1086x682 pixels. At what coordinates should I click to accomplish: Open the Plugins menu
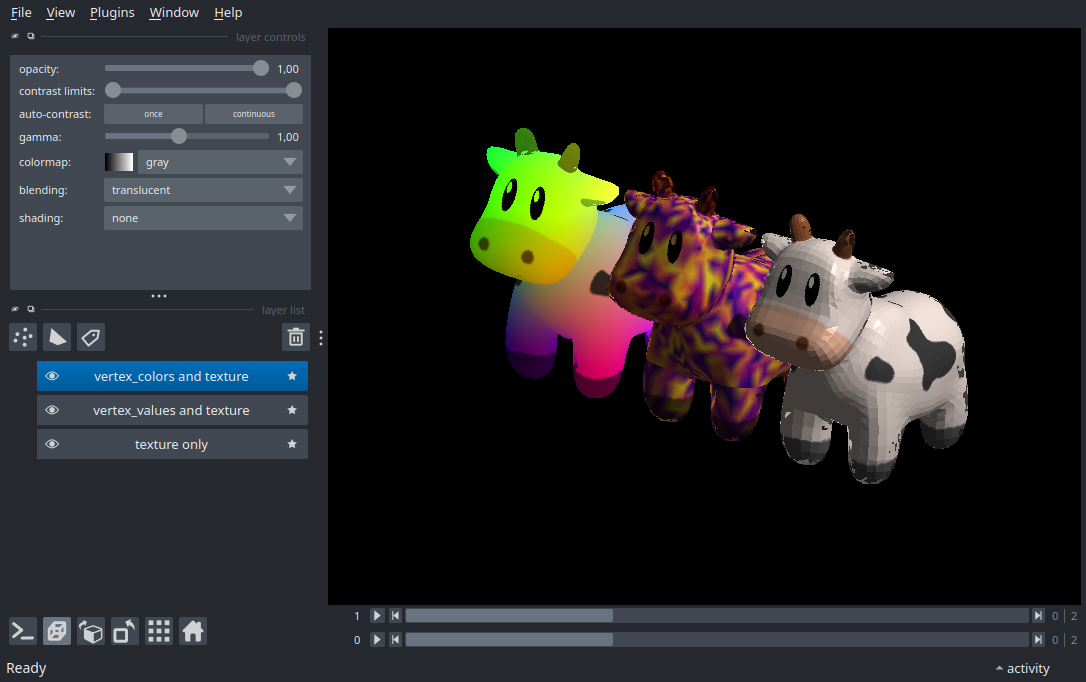pos(112,12)
